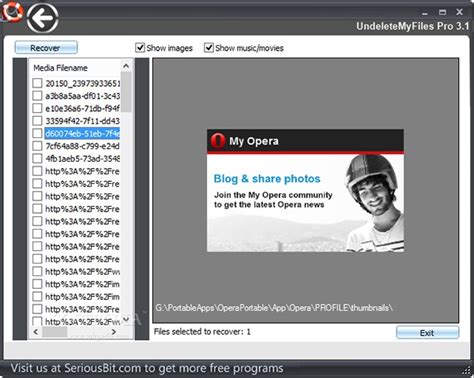Select file name e10e36a6-71db-f94f
This screenshot has height=378, width=474.
(x=83, y=108)
